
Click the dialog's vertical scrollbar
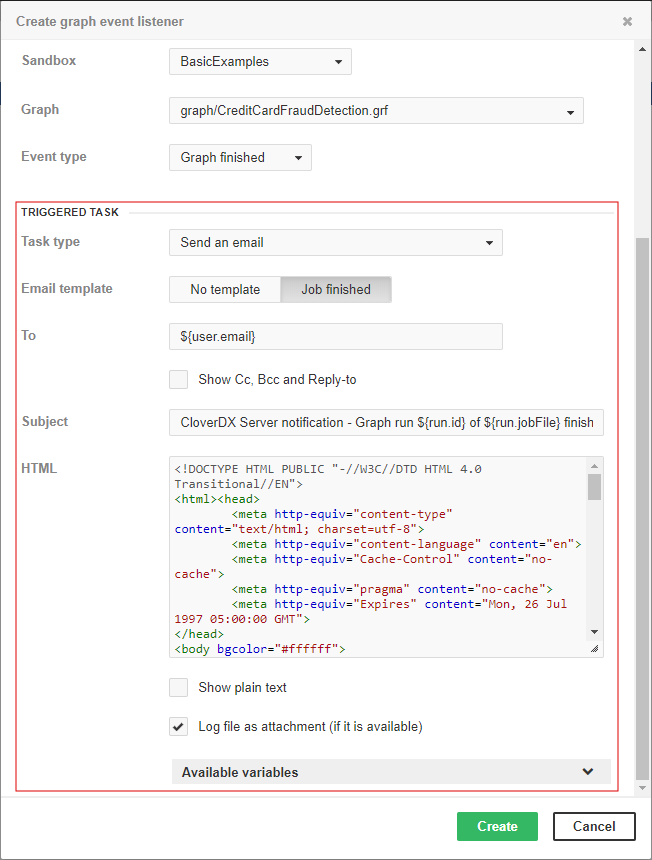pyautogui.click(x=641, y=400)
